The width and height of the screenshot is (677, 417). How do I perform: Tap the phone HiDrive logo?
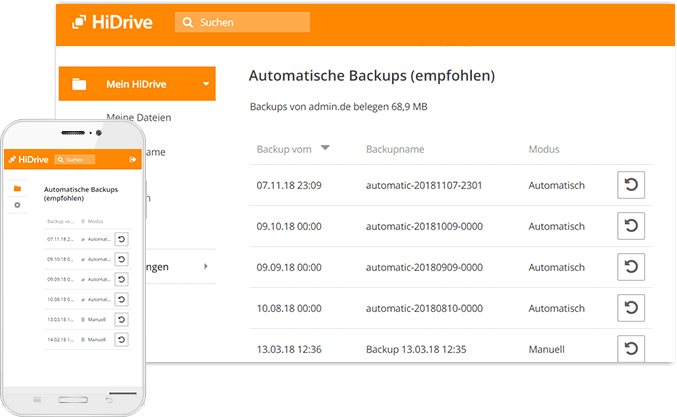[x=29, y=160]
